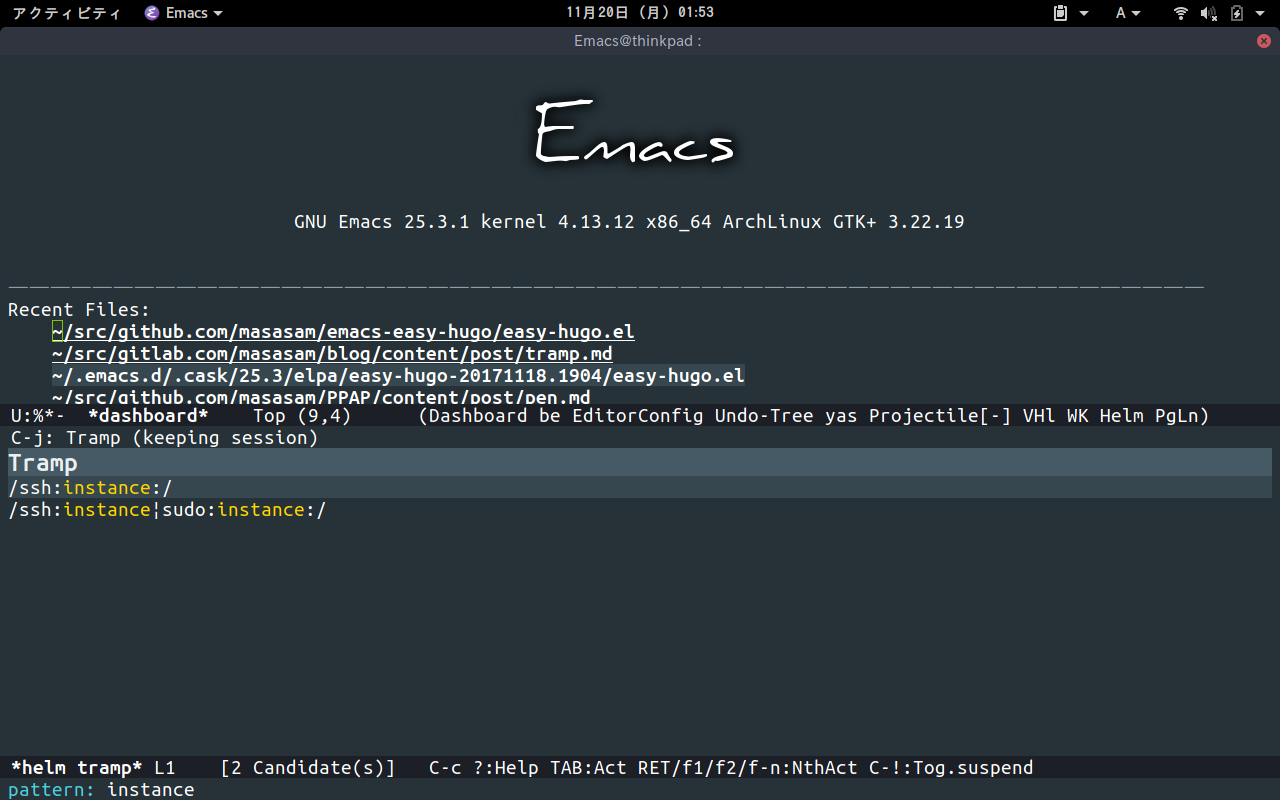This screenshot has width=1280, height=800.
Task: Click the pattern: input with instance
Action: (640, 790)
